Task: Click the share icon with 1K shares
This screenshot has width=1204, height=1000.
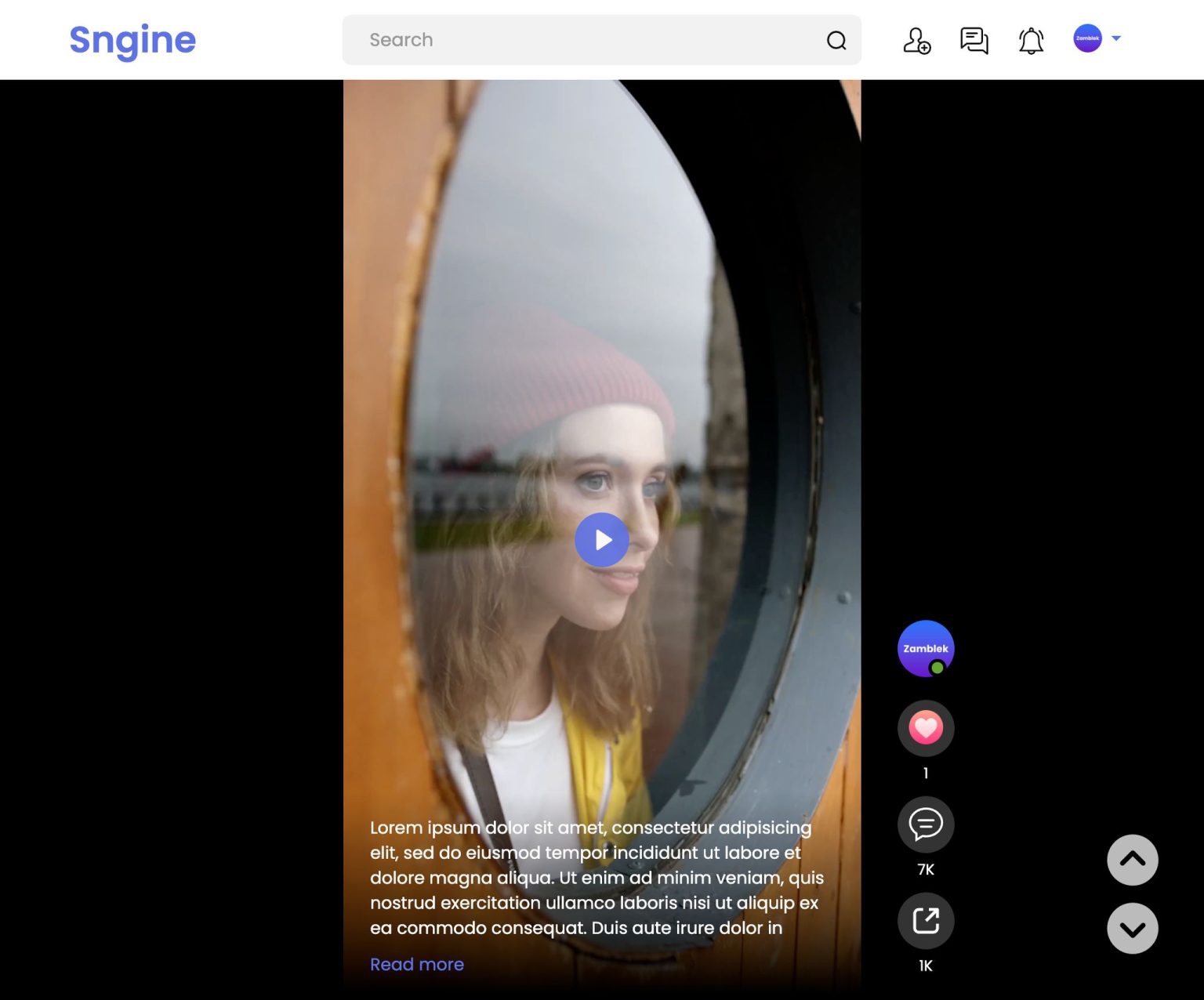Action: (926, 921)
